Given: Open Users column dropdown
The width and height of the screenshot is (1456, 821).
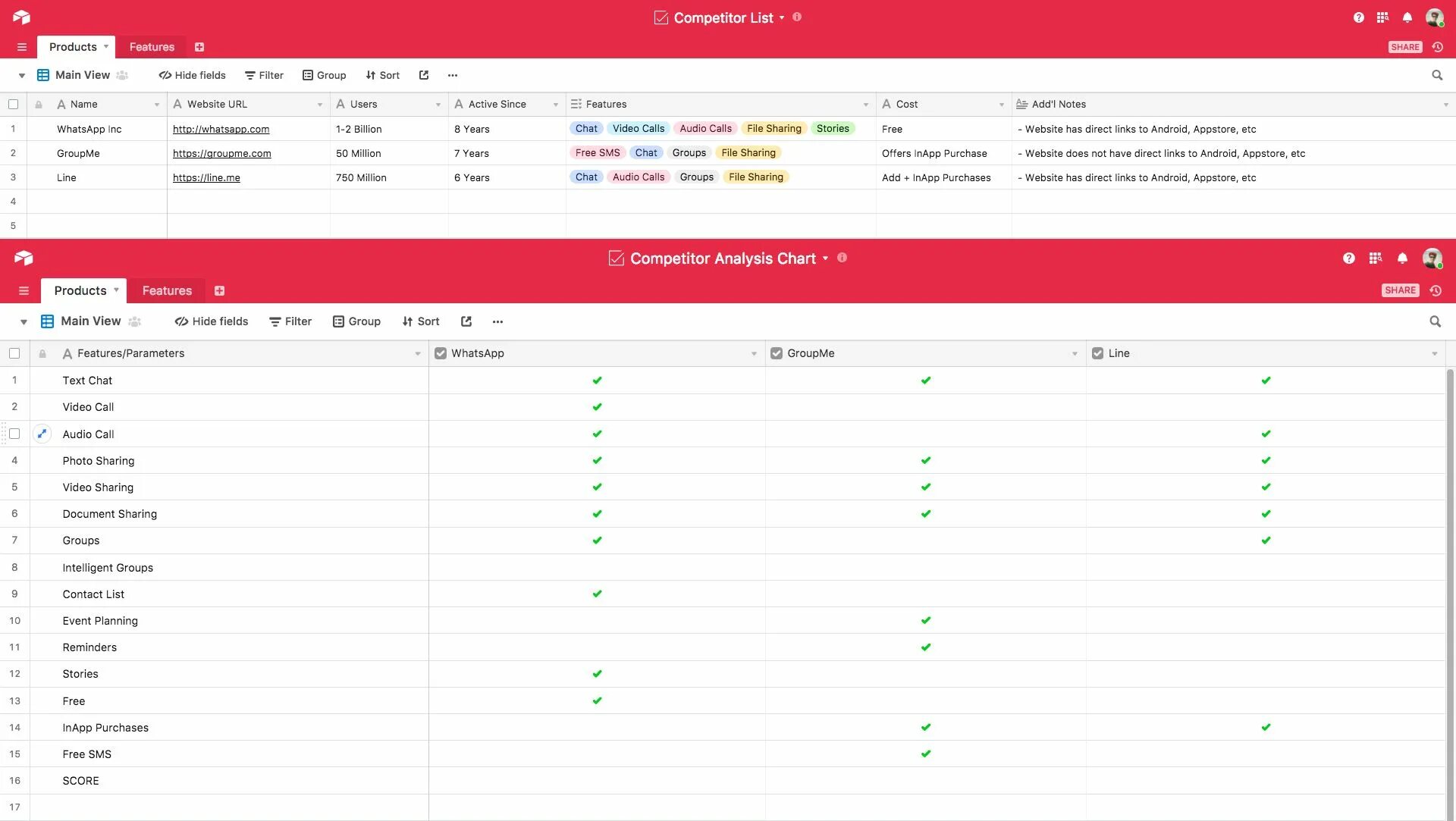Looking at the screenshot, I should tap(438, 105).
